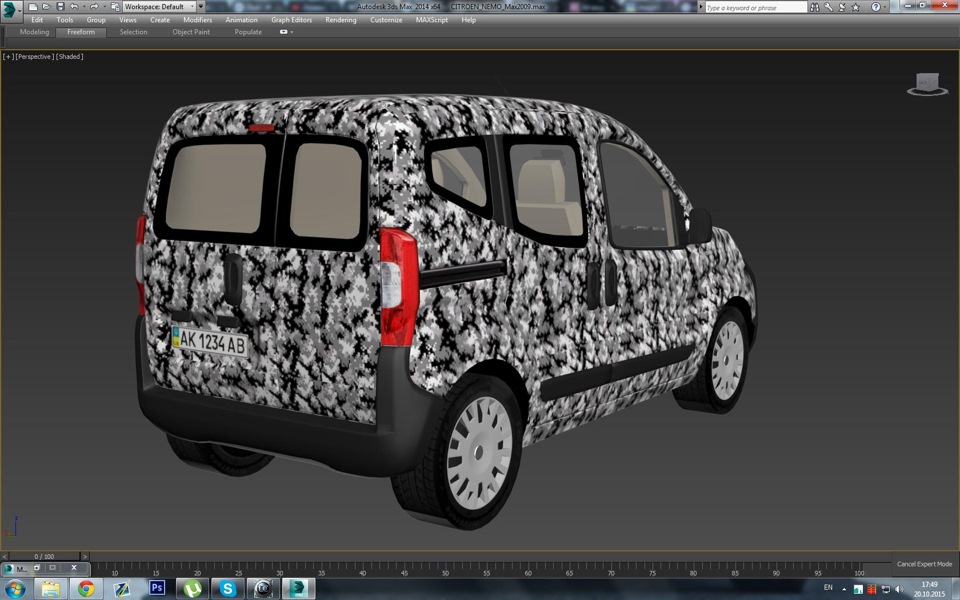The height and width of the screenshot is (600, 960).
Task: Expand the InfoCenter search arrow
Action: [x=701, y=7]
